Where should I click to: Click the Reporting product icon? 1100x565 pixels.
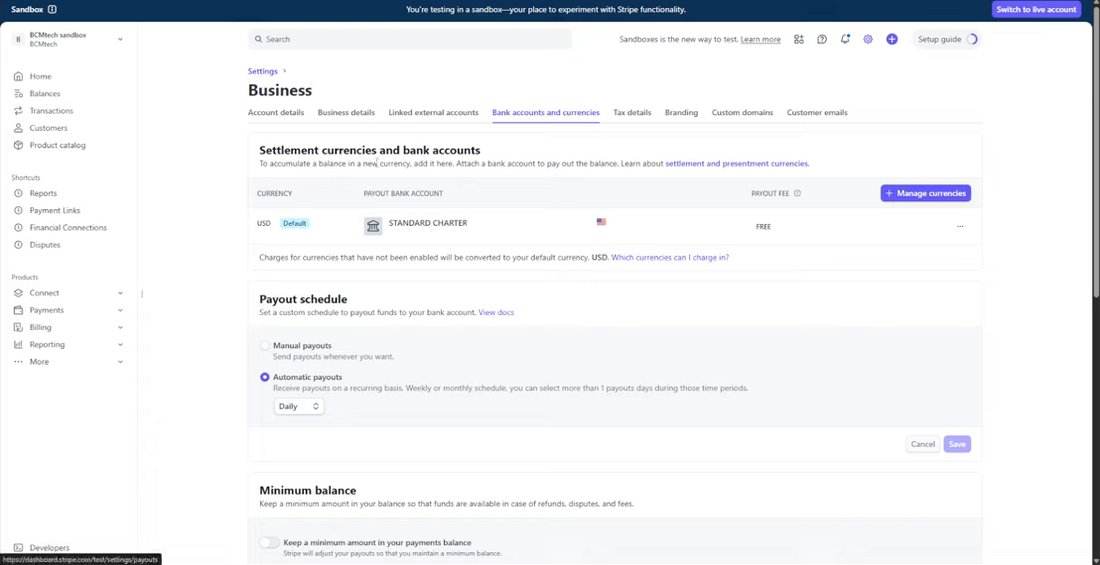[18, 345]
